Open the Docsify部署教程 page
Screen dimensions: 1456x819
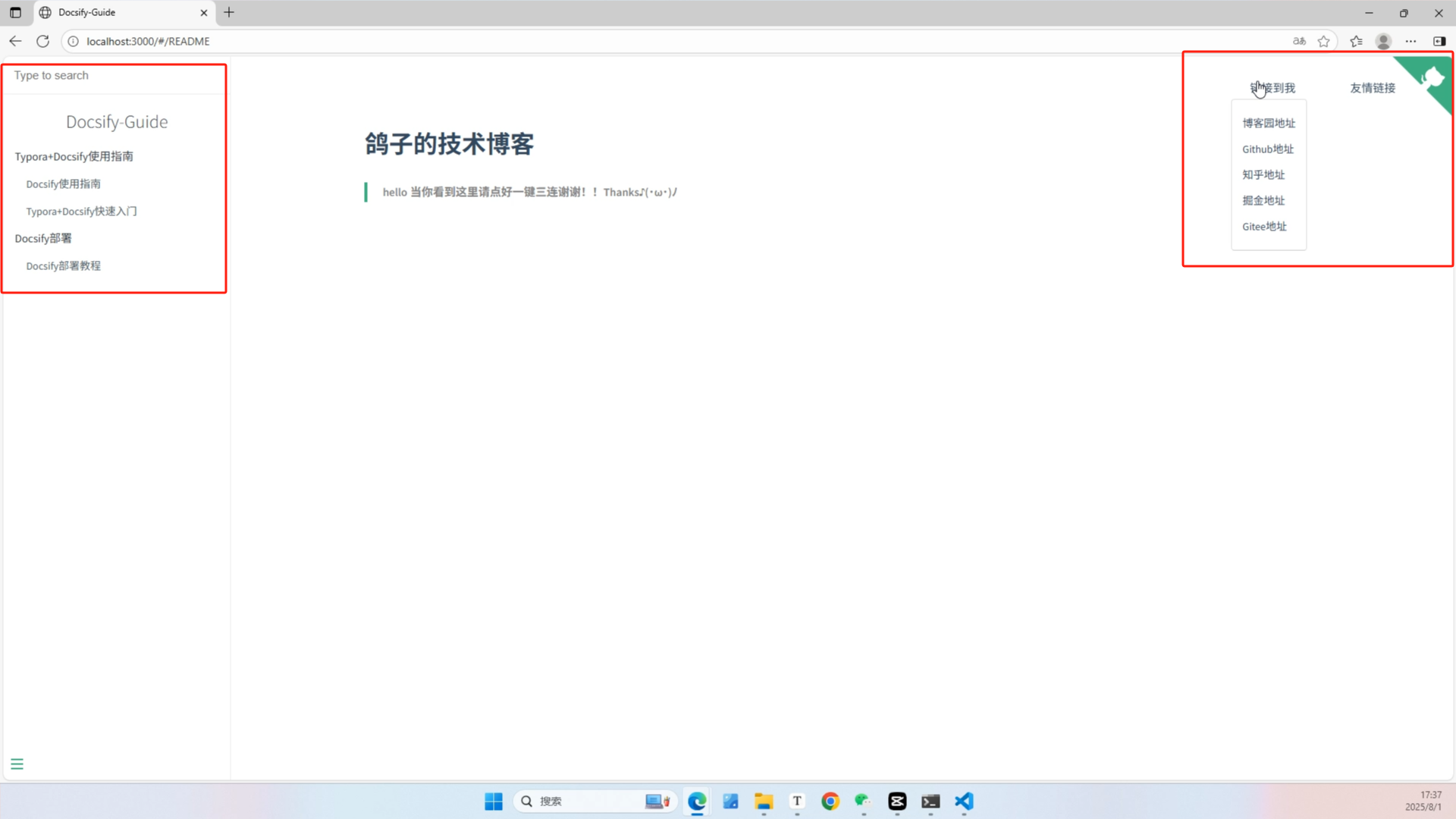coord(63,265)
